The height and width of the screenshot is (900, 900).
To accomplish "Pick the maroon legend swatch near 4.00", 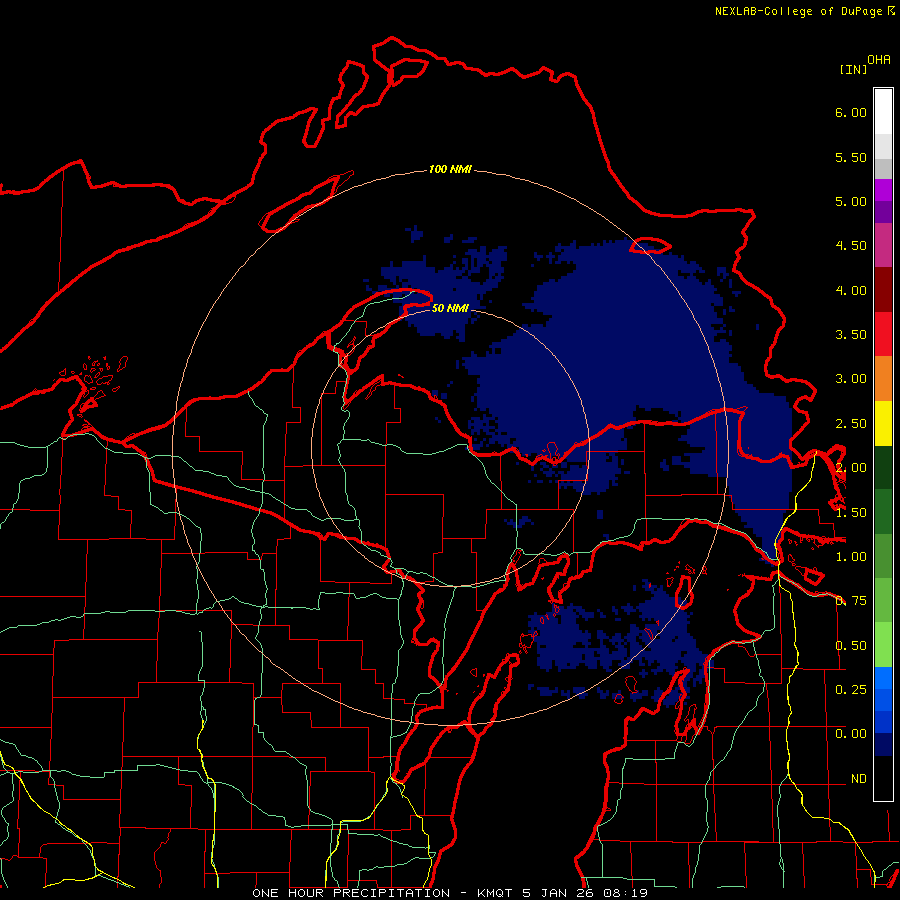I will pyautogui.click(x=883, y=290).
